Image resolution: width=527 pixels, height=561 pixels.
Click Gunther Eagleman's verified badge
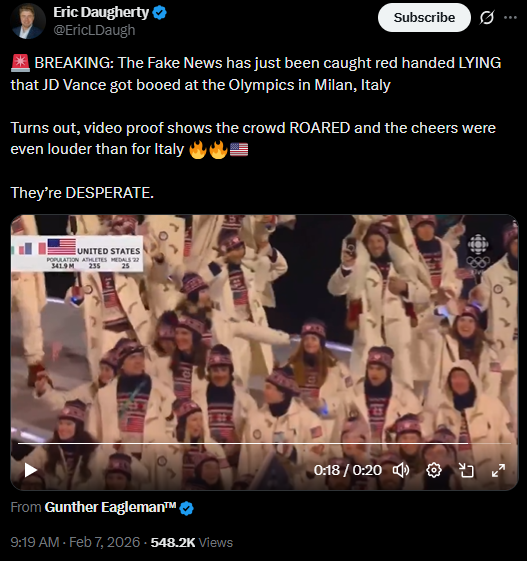coord(186,508)
